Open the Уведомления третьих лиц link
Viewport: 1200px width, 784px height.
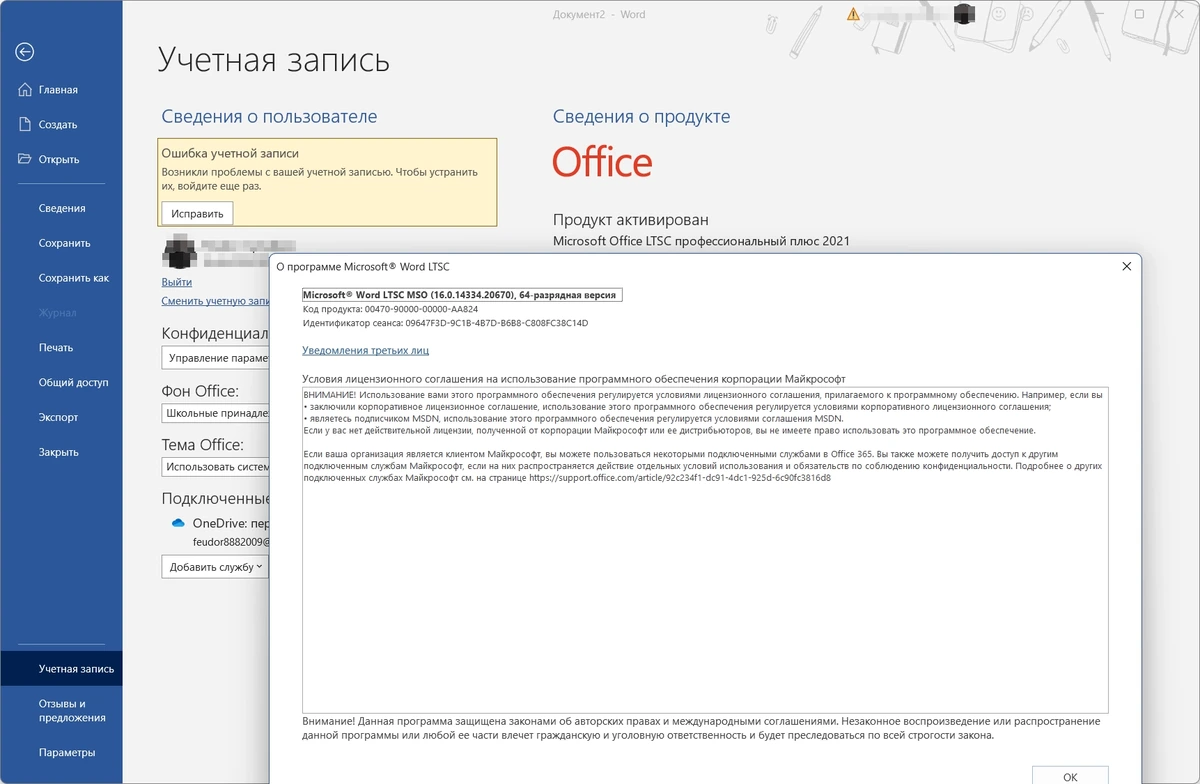(x=366, y=351)
